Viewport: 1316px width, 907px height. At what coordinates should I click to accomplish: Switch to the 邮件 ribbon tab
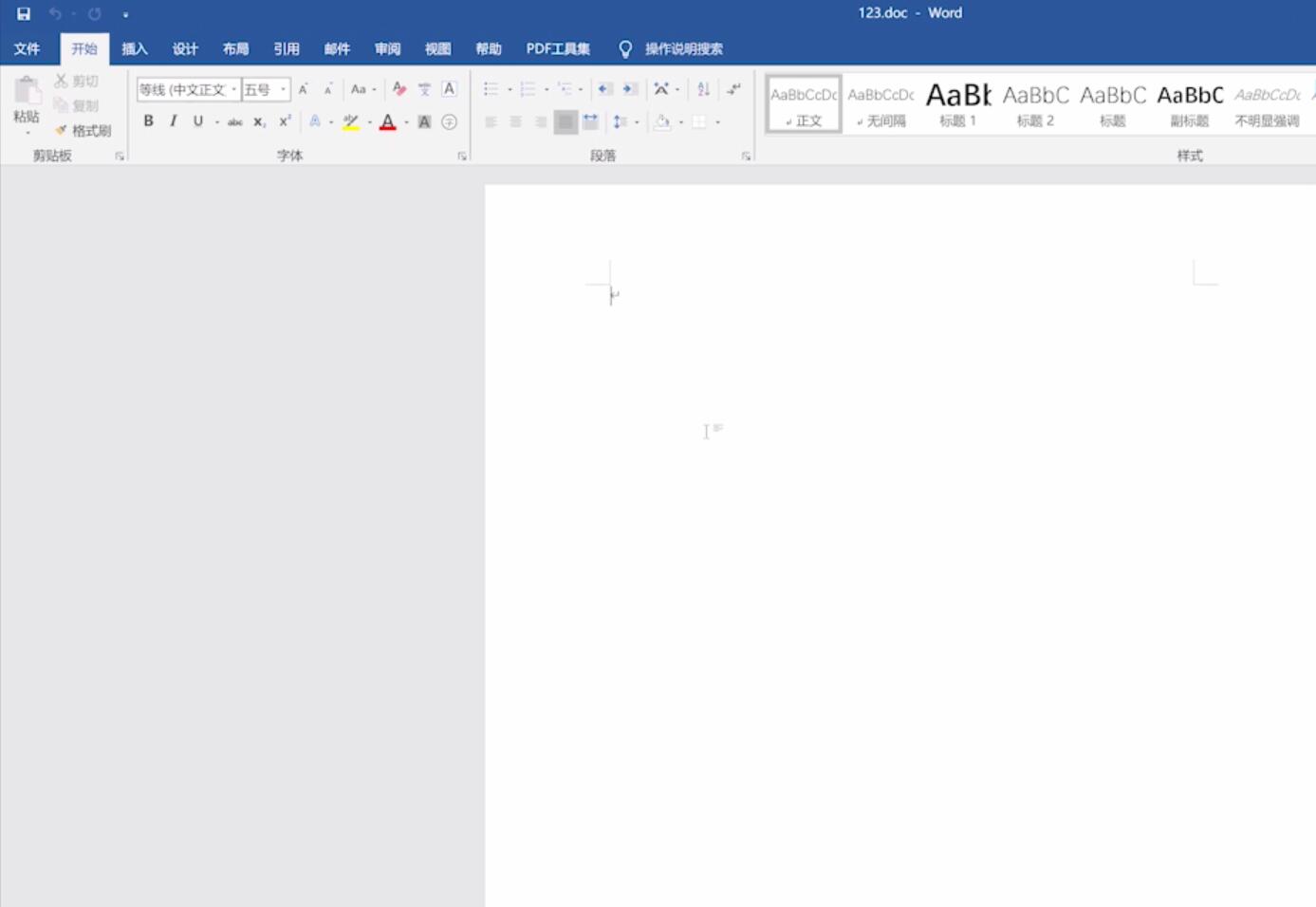point(337,48)
